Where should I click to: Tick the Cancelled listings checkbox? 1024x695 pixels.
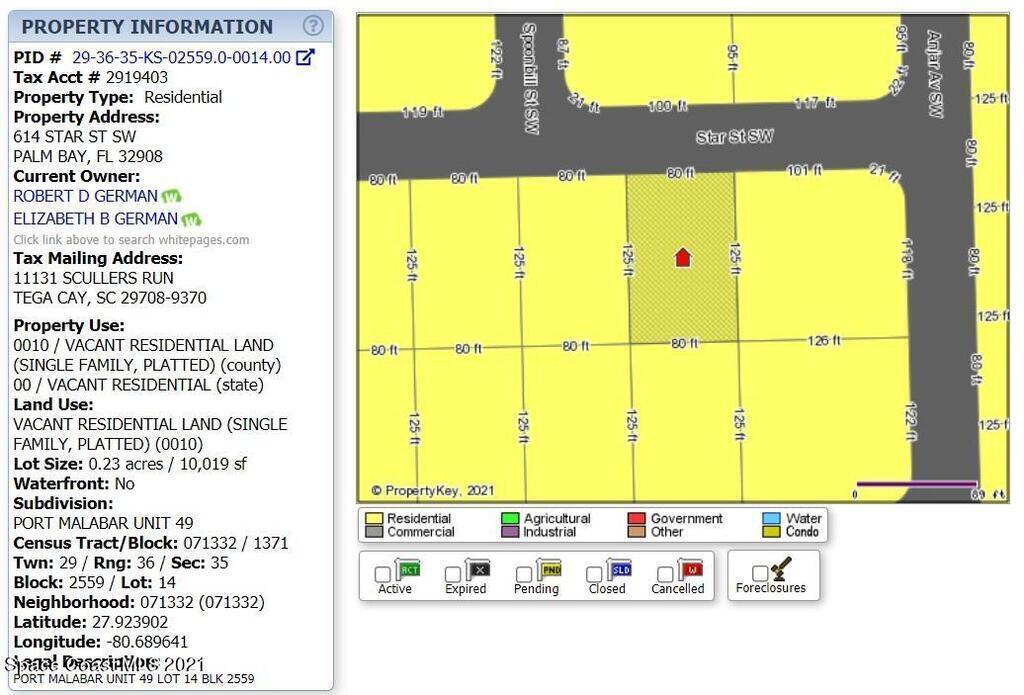click(665, 574)
